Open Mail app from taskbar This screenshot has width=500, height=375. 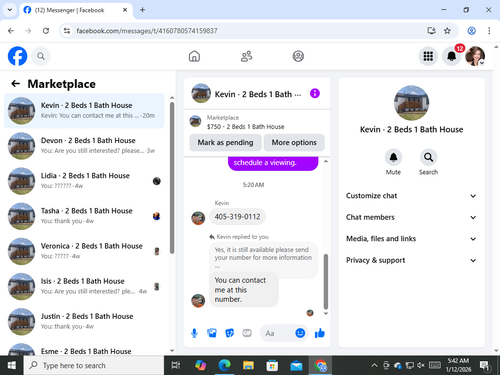[x=296, y=365]
